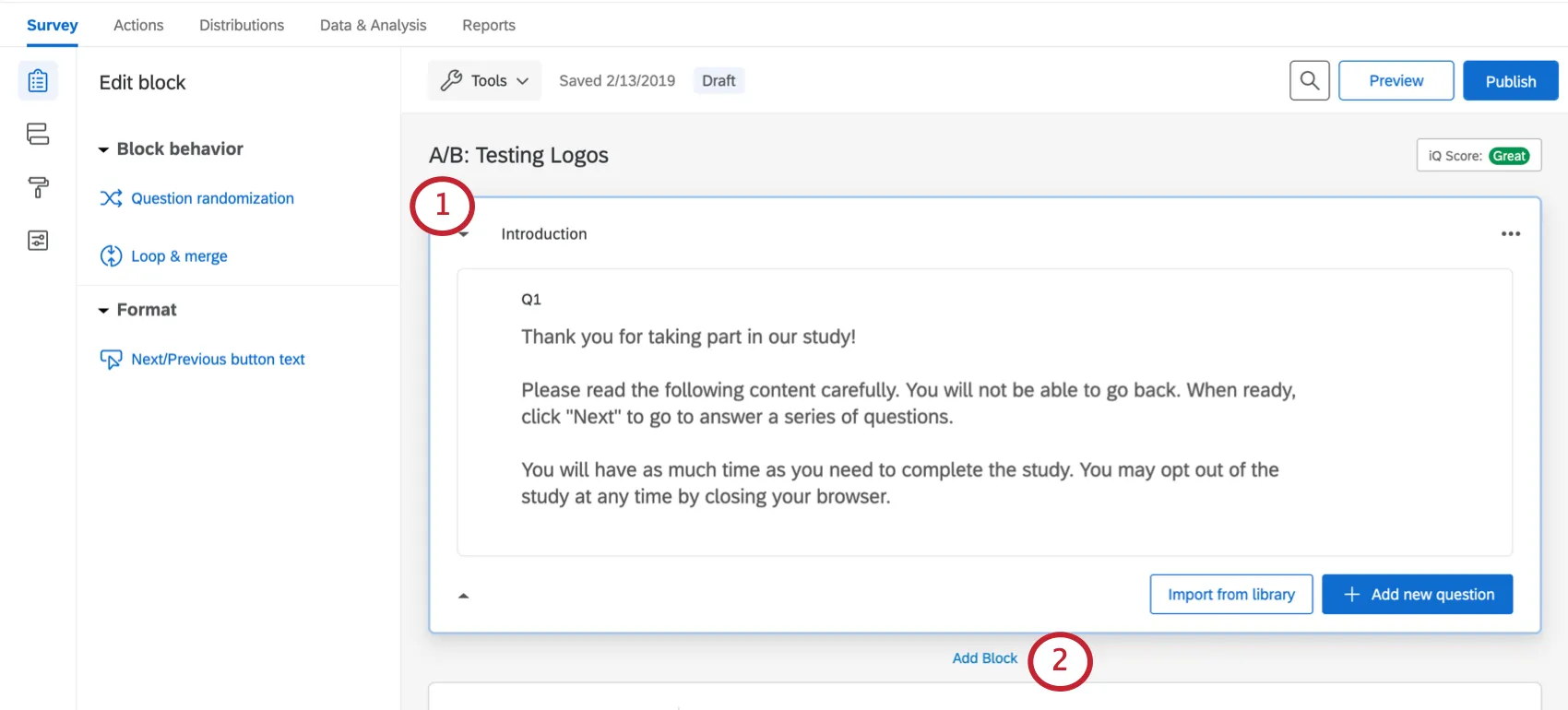Select the Q1 question text

tap(688, 337)
